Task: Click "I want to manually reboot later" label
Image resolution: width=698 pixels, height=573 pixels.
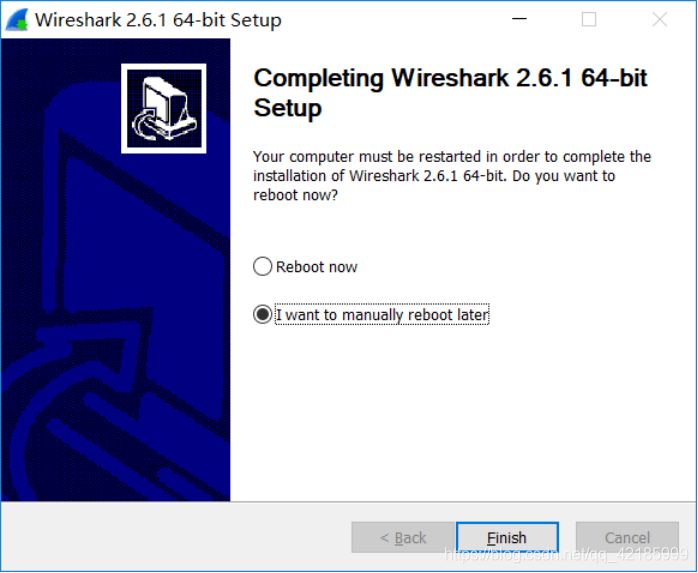Action: coord(382,315)
